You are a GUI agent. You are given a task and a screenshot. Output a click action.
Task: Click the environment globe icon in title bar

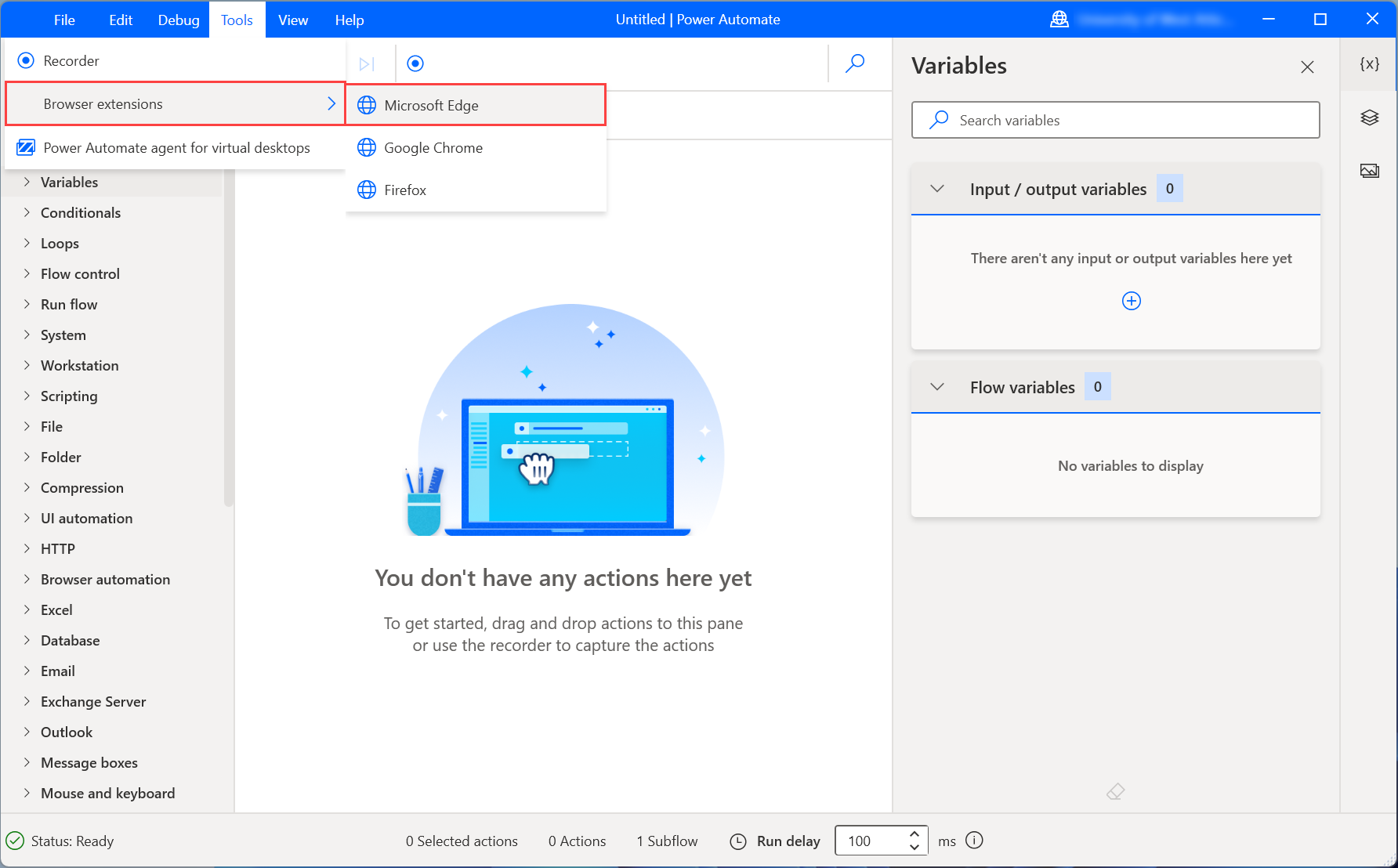tap(1059, 20)
